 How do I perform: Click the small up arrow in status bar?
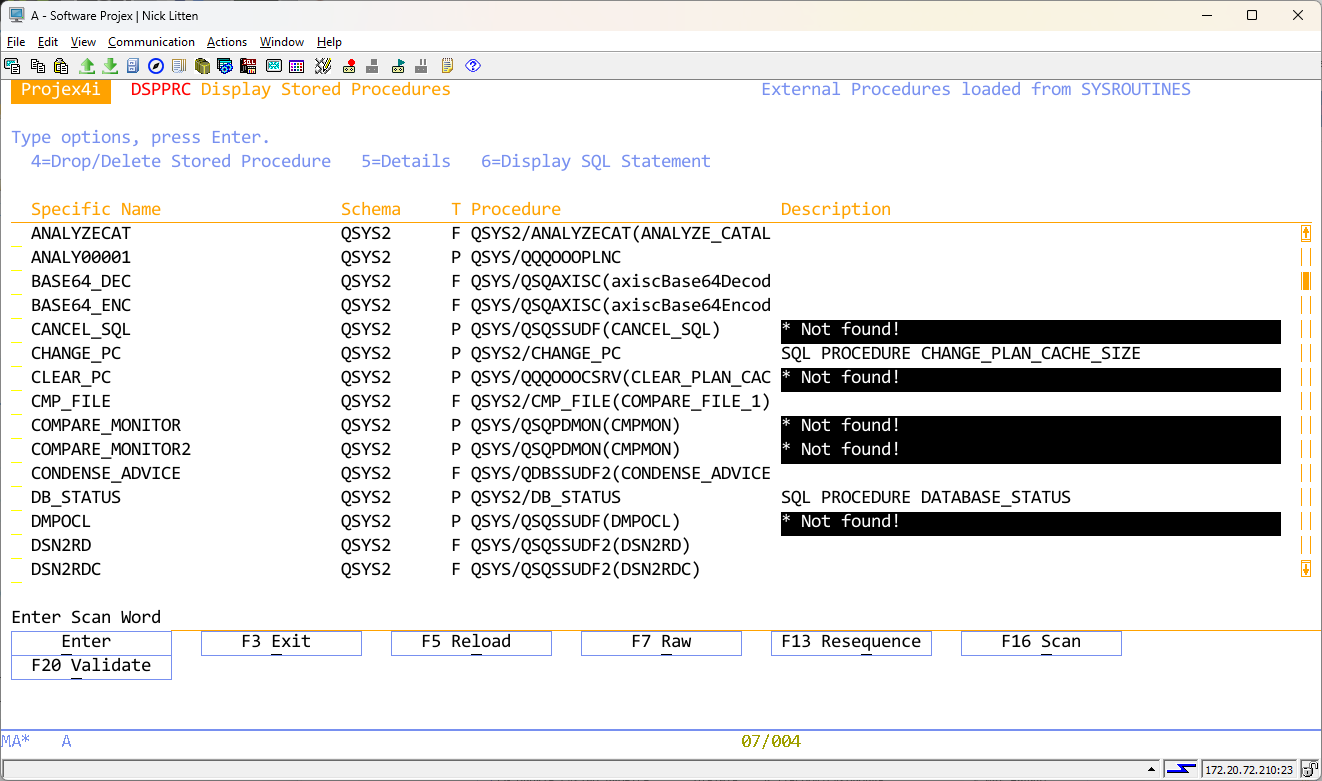click(1151, 769)
